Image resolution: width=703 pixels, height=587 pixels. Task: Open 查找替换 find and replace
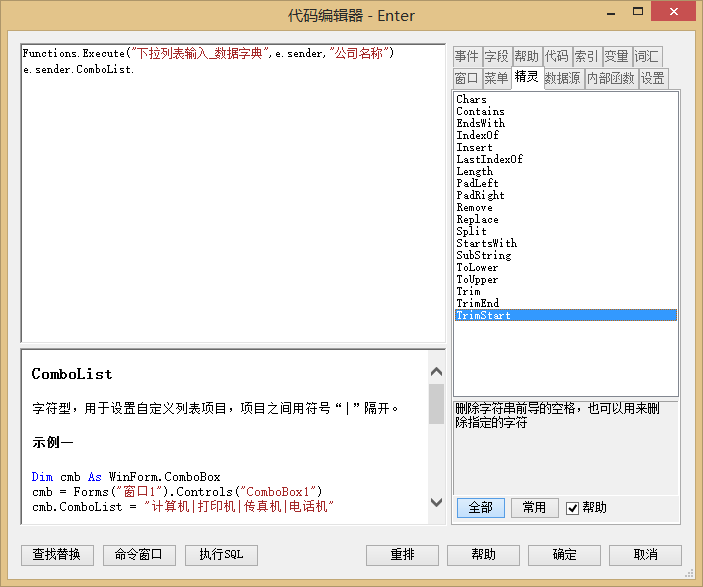[57, 555]
